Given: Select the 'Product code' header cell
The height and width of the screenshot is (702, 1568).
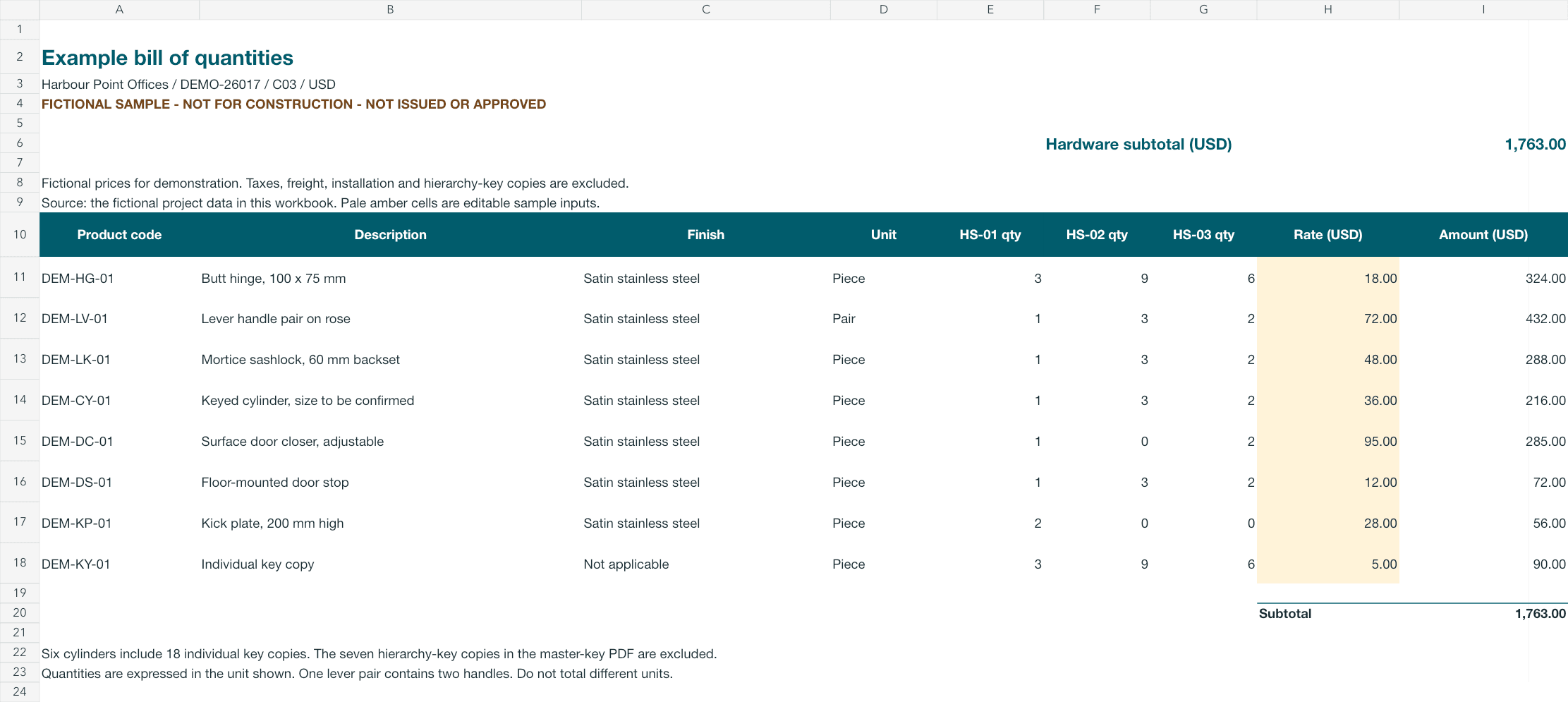Looking at the screenshot, I should click(119, 235).
